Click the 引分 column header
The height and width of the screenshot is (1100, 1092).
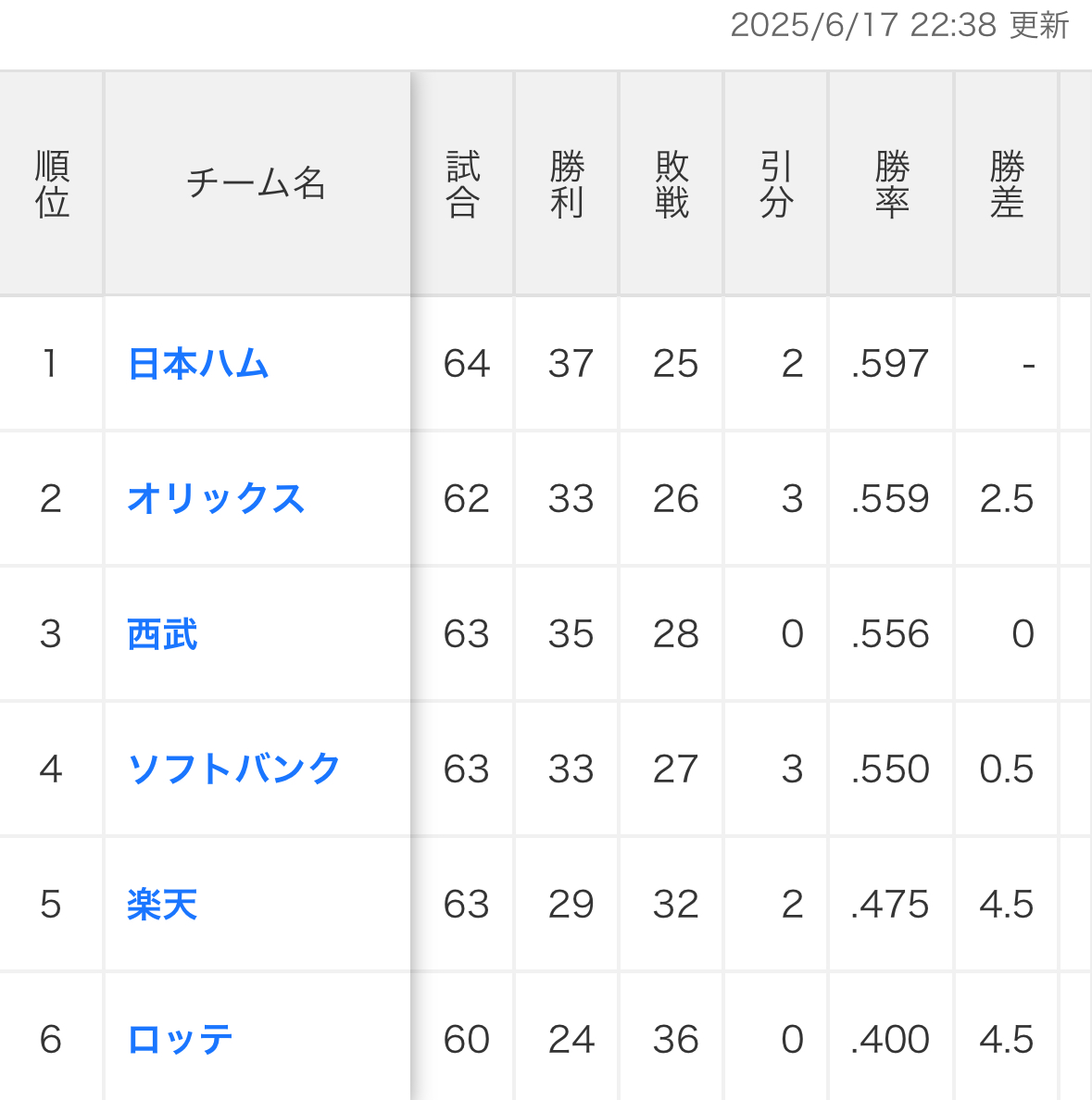pyautogui.click(x=776, y=184)
